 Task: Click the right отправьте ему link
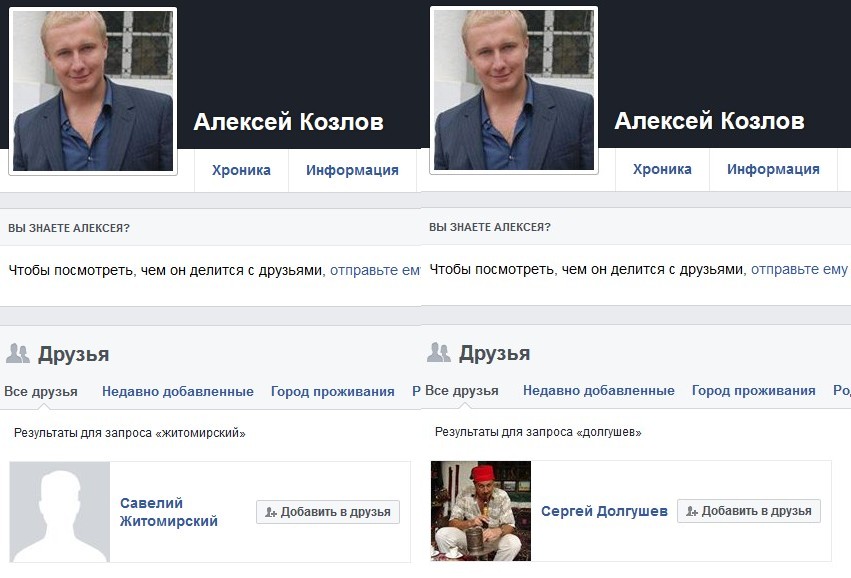click(x=799, y=269)
